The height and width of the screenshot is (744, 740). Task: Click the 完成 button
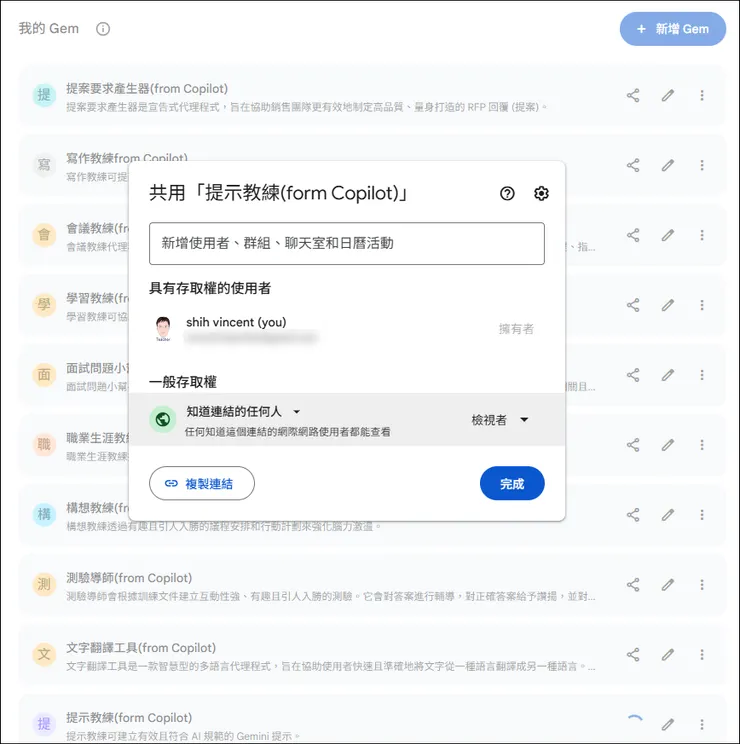pos(512,484)
